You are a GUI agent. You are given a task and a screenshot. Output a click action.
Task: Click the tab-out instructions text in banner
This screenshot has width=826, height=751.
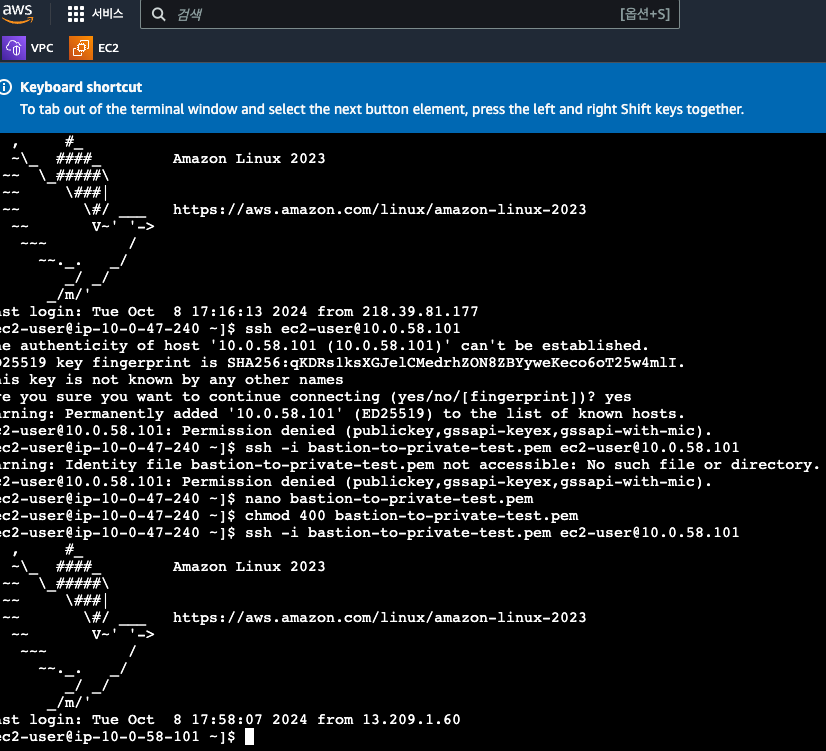tap(382, 109)
